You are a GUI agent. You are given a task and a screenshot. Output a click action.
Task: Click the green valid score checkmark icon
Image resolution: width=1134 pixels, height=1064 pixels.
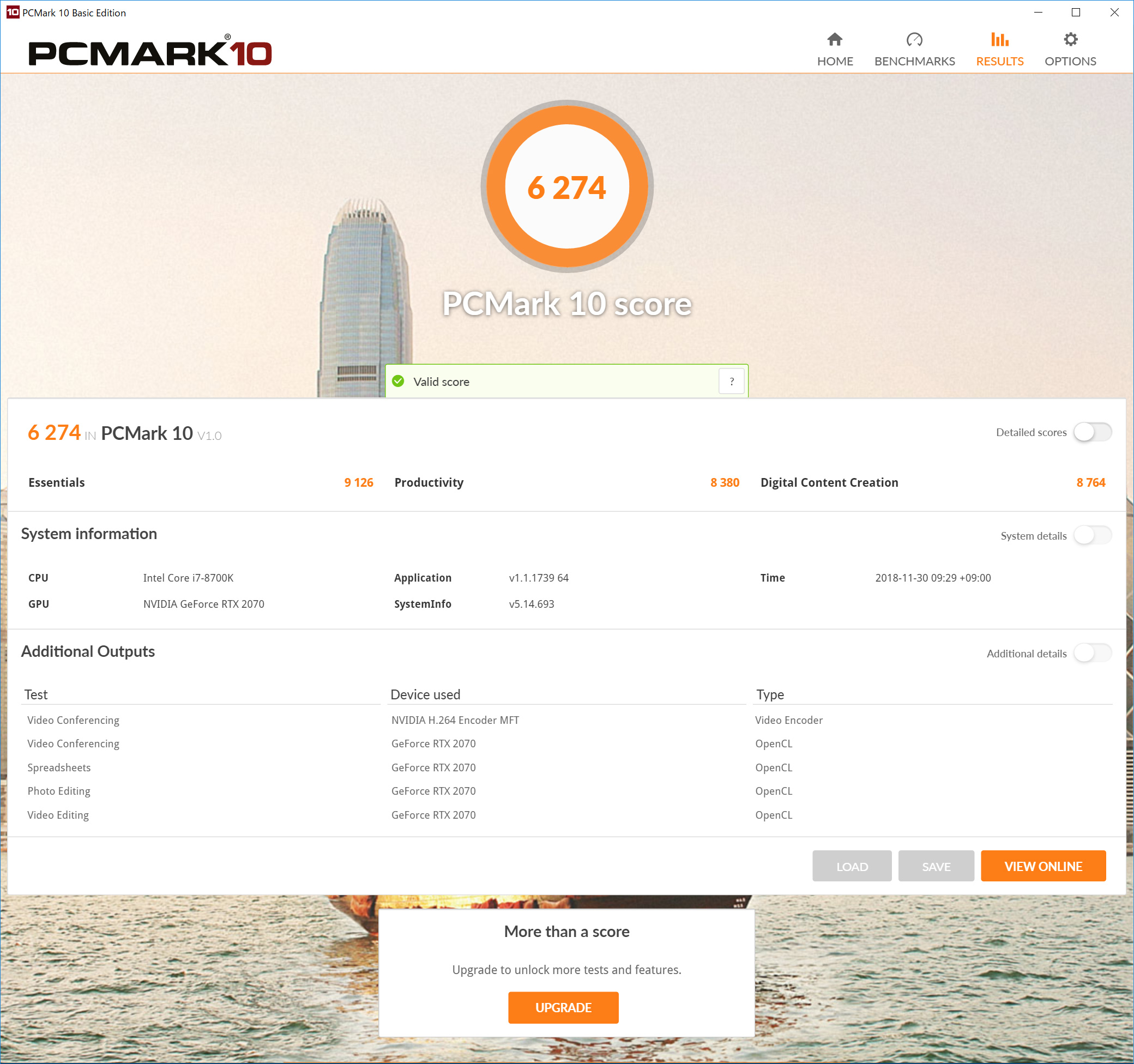click(398, 382)
